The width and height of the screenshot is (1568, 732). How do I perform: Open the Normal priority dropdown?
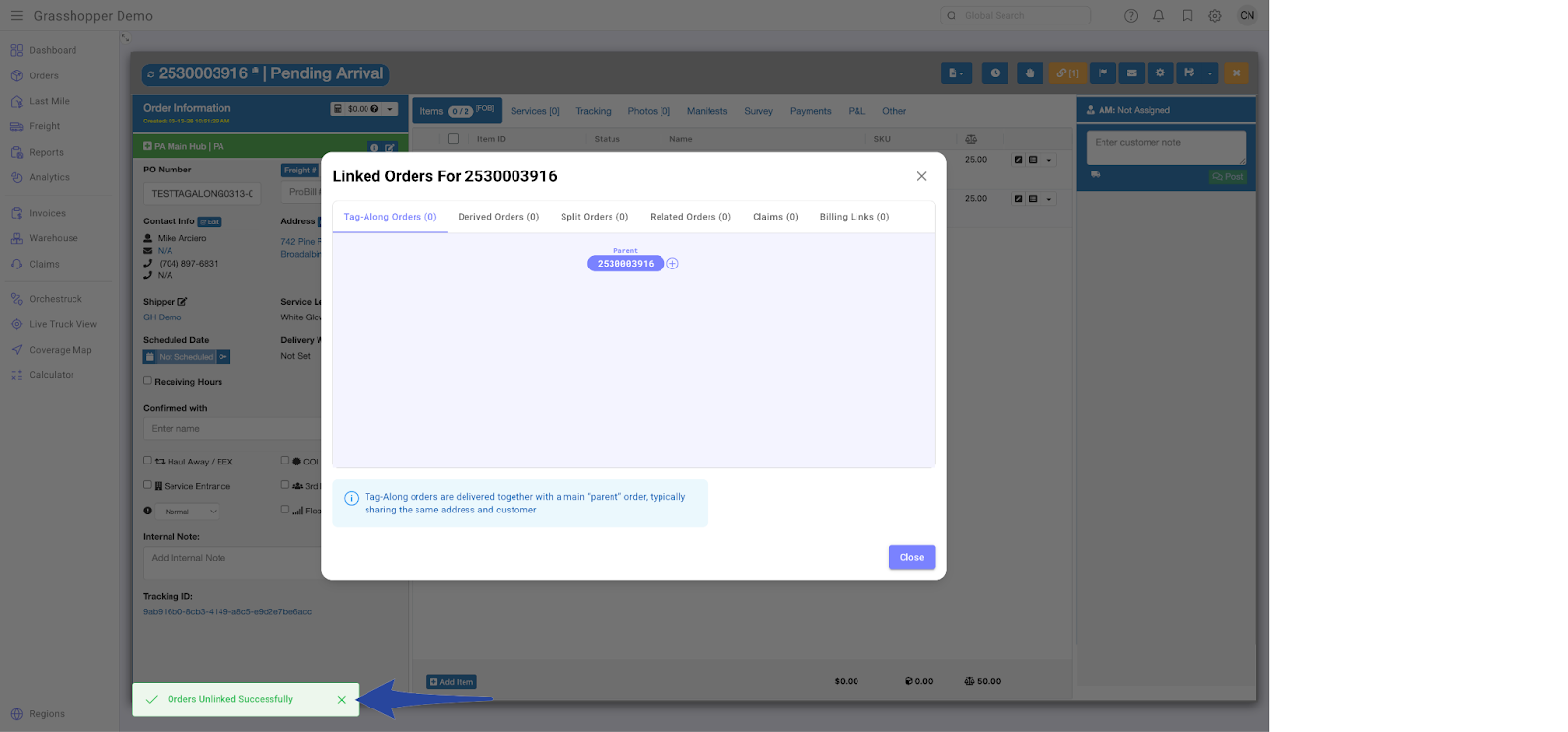[191, 512]
